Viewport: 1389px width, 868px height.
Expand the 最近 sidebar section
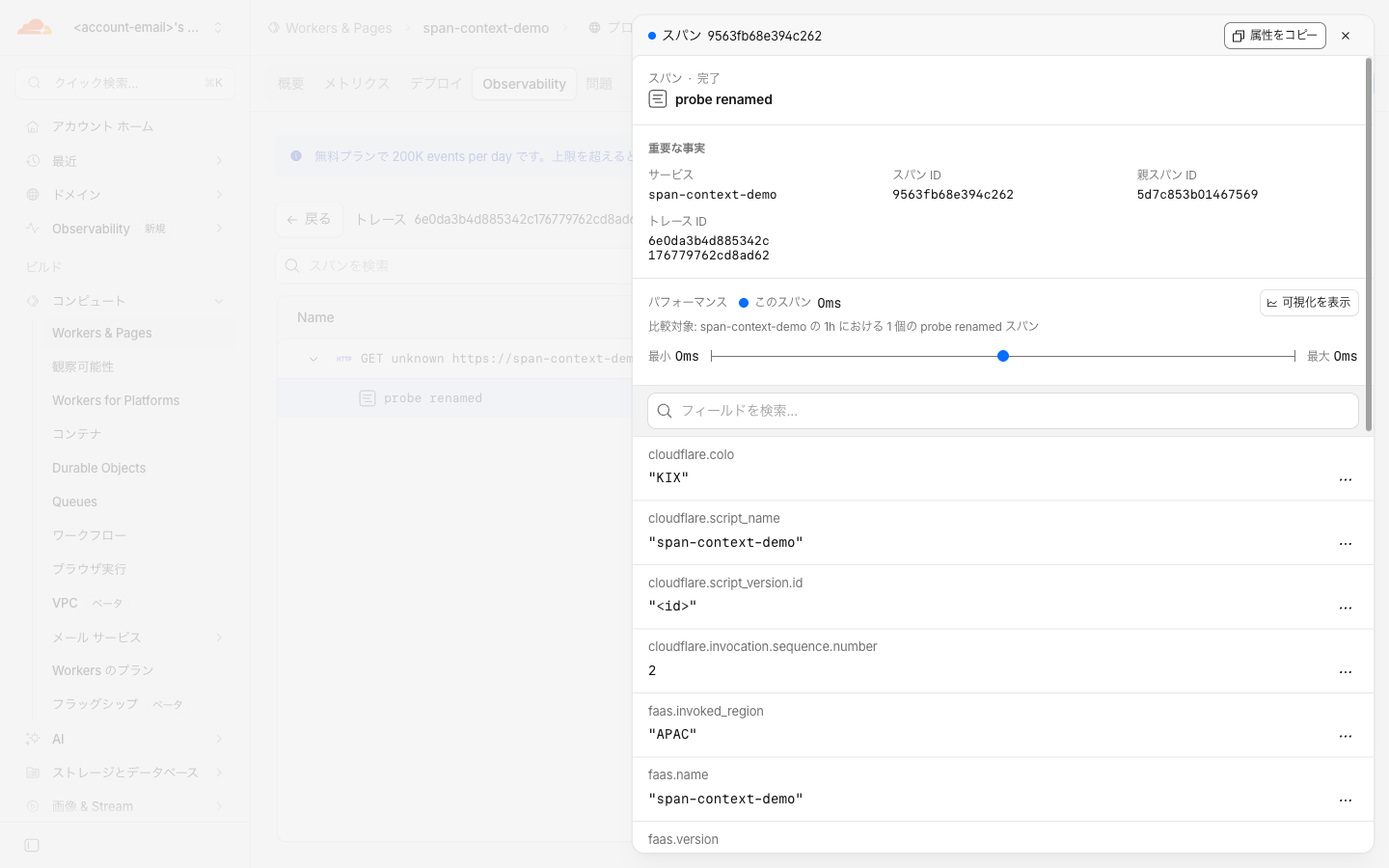pos(219,161)
